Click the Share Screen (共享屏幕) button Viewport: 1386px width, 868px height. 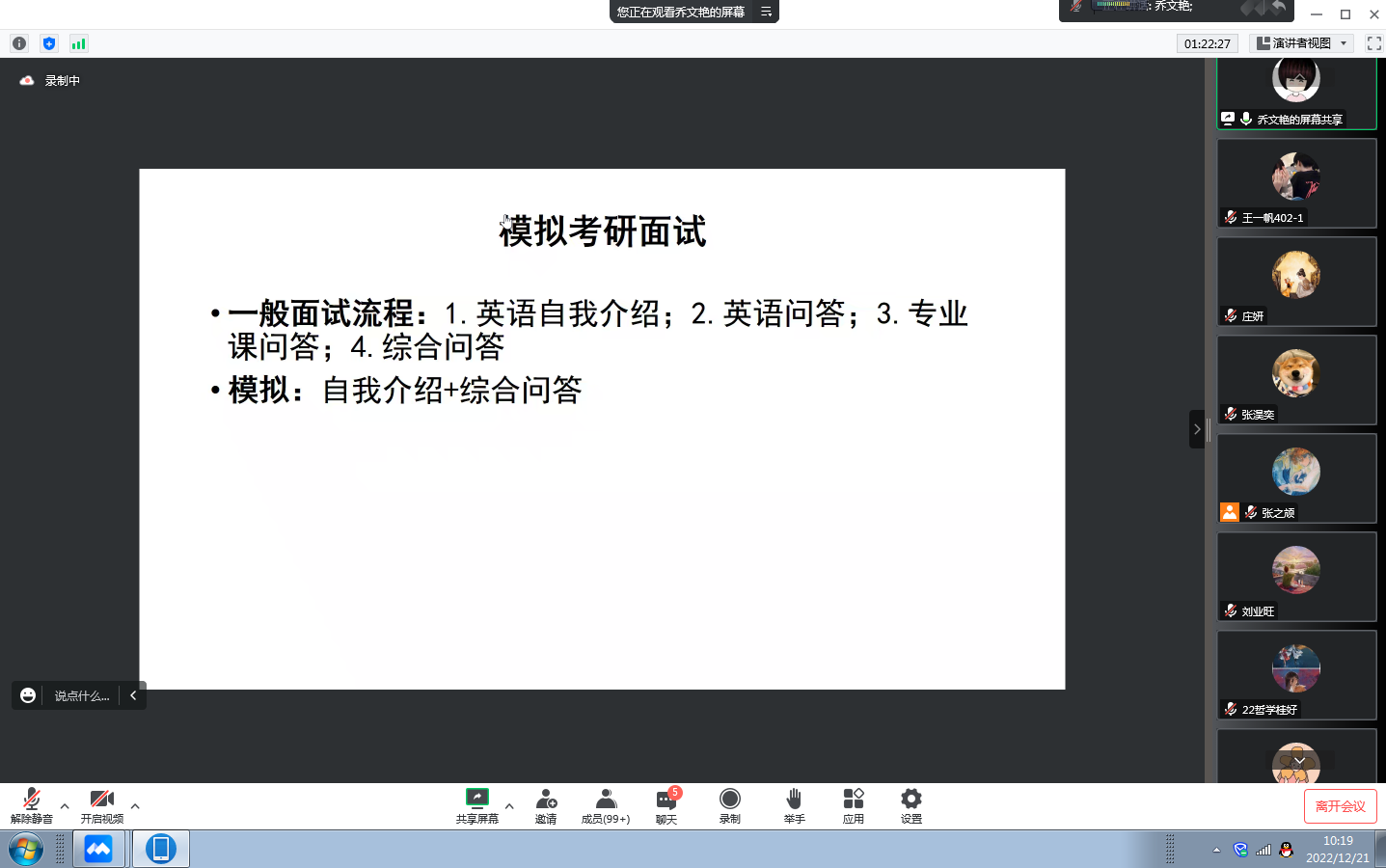476,805
